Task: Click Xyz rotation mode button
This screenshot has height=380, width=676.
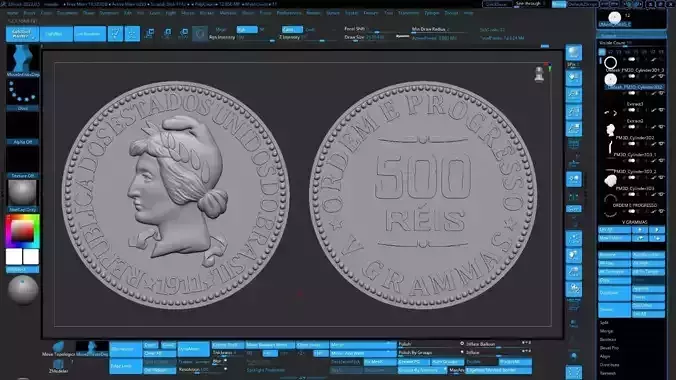Action: tap(573, 209)
